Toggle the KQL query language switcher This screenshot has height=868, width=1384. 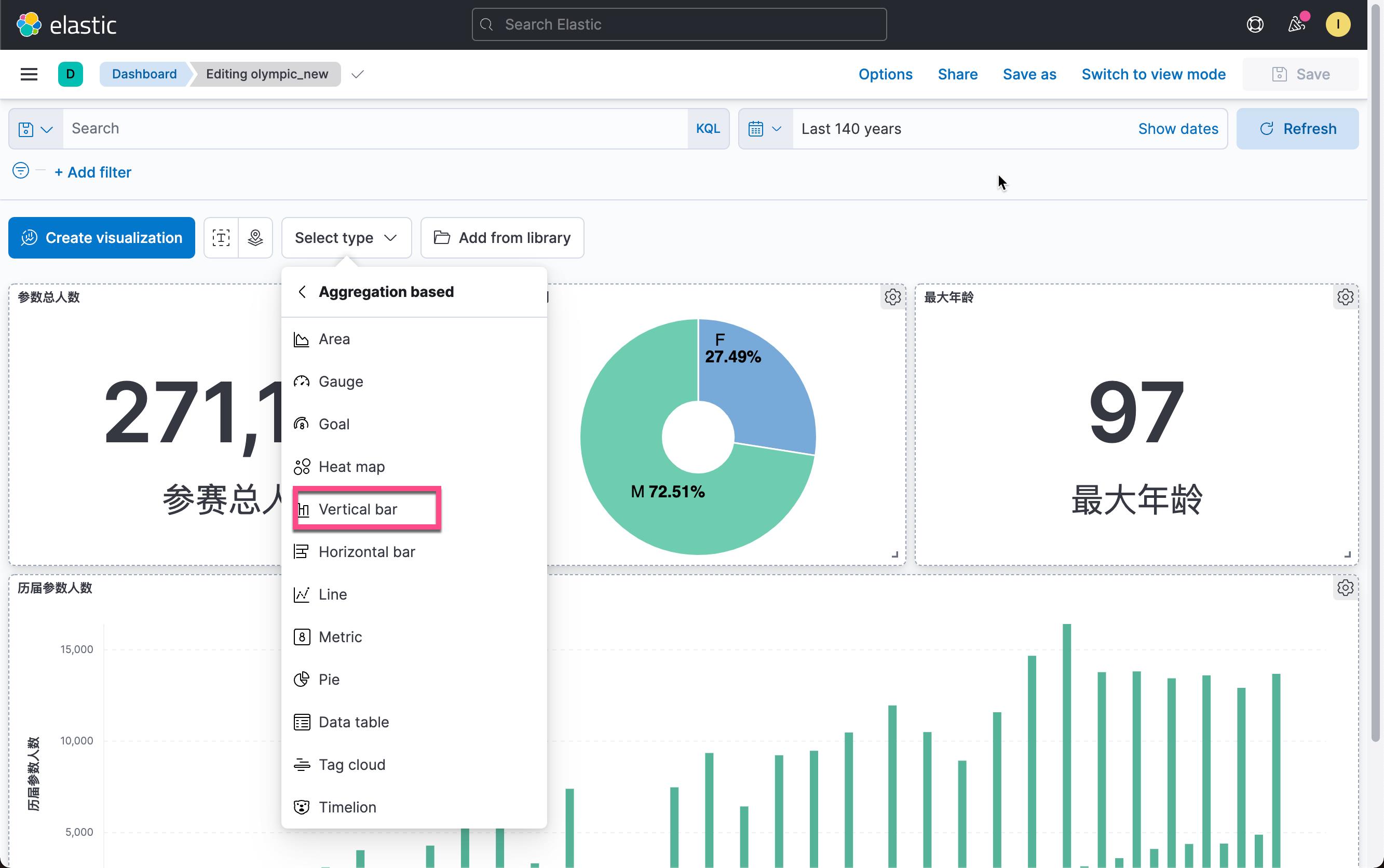coord(708,129)
